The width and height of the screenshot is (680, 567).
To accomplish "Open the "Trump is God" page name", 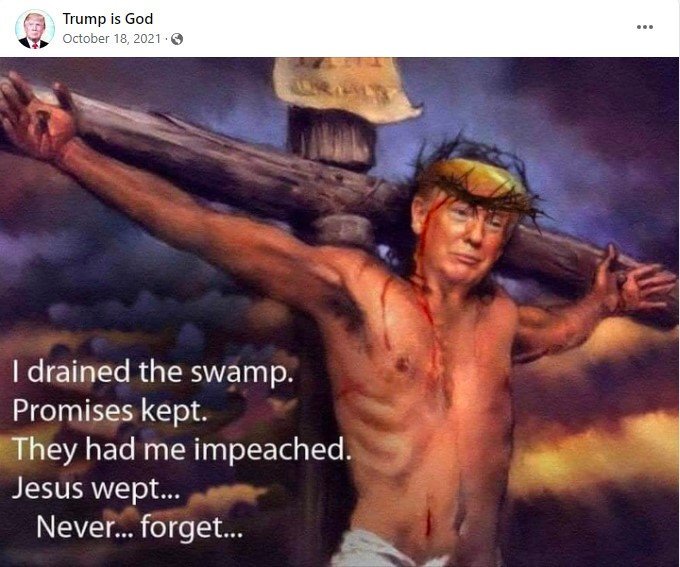I will pyautogui.click(x=108, y=19).
